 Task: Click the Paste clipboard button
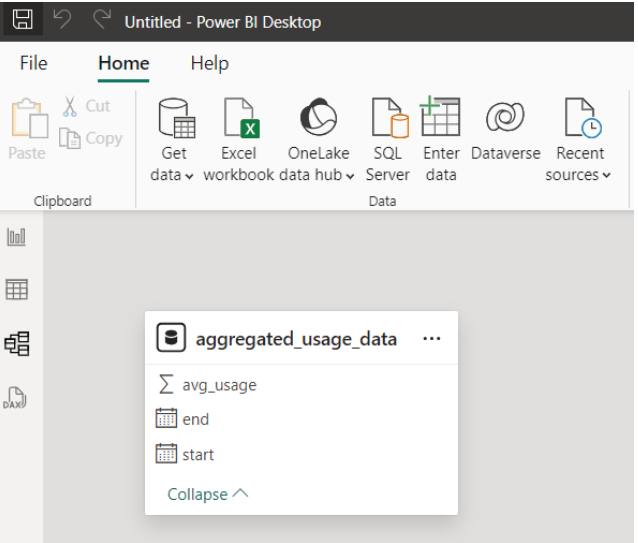(x=27, y=129)
